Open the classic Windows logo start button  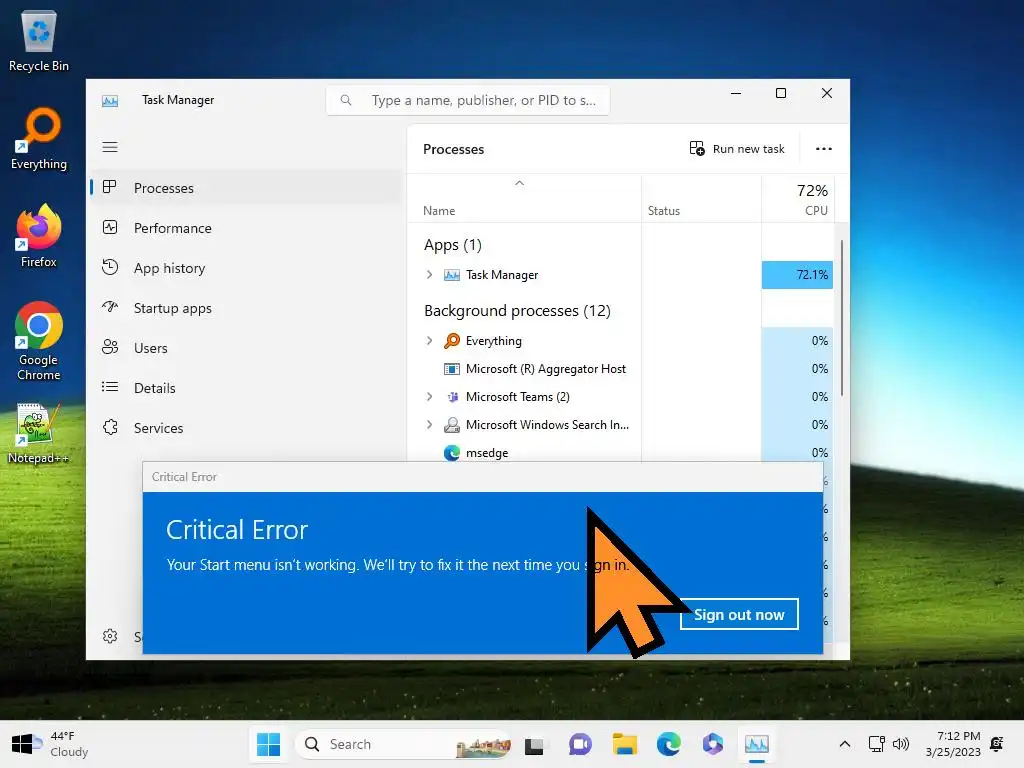tap(22, 744)
